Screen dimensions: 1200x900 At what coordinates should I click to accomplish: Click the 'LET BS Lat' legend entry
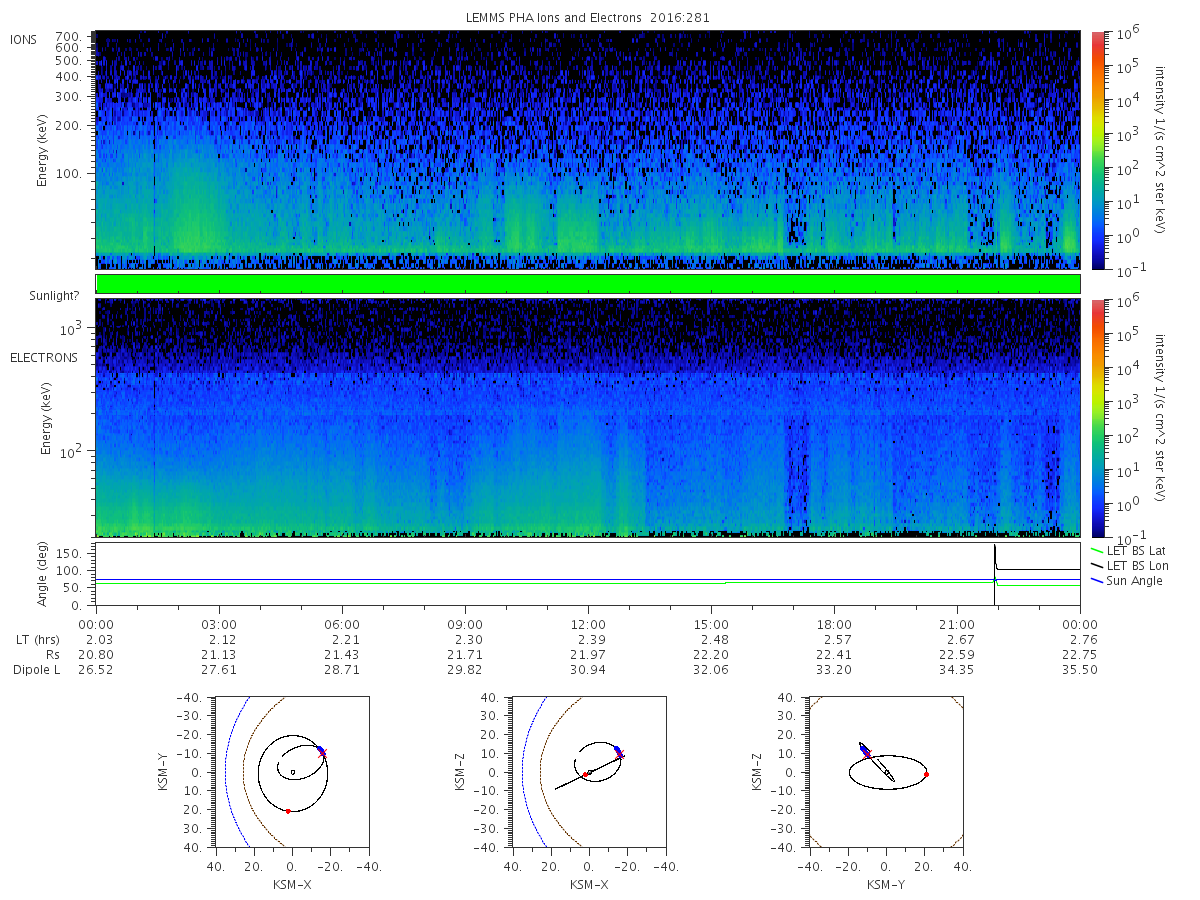pos(1127,551)
